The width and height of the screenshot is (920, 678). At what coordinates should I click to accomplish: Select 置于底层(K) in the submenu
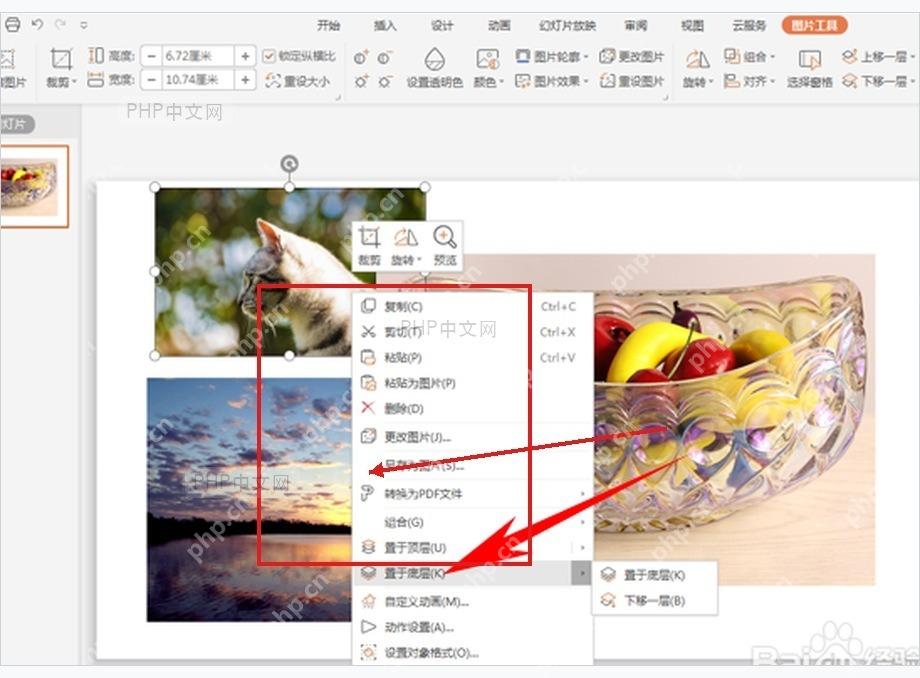[655, 575]
